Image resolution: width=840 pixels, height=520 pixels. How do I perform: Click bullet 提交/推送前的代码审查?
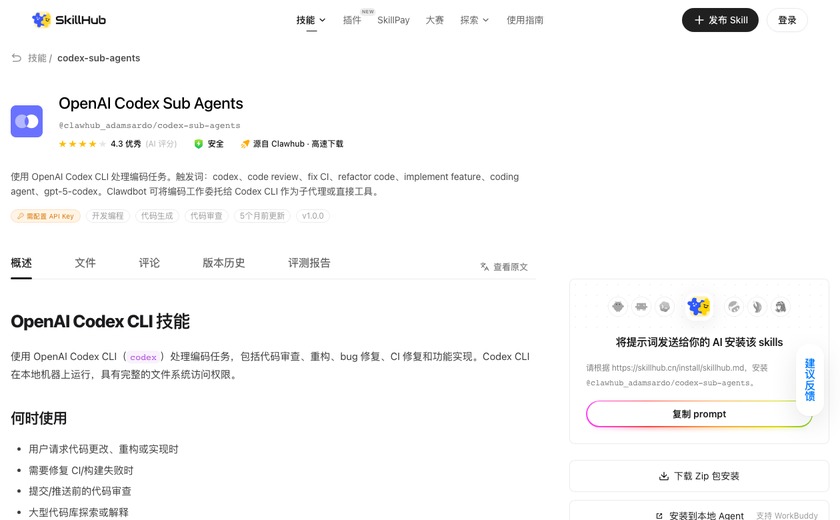point(80,491)
